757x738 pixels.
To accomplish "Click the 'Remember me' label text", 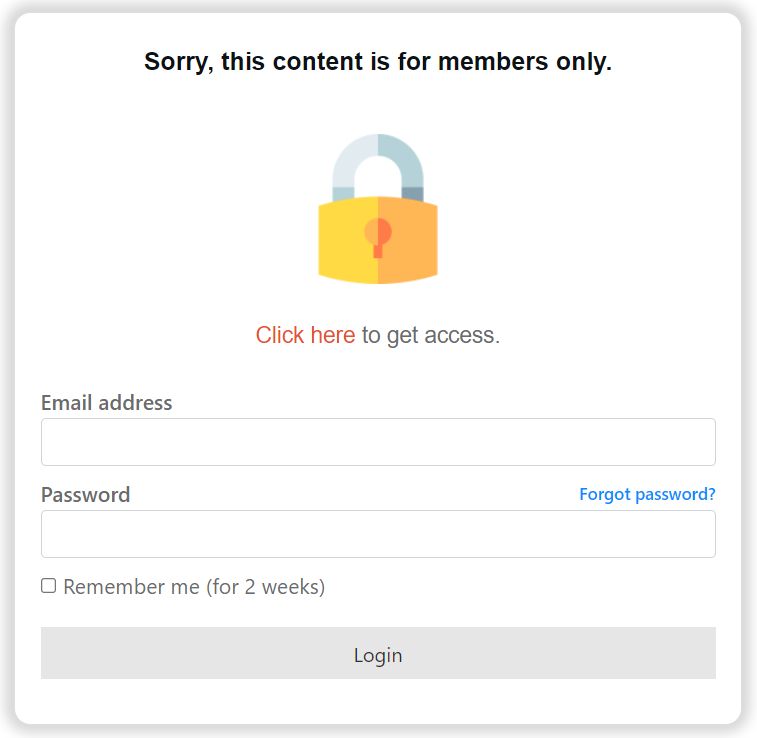I will (131, 587).
